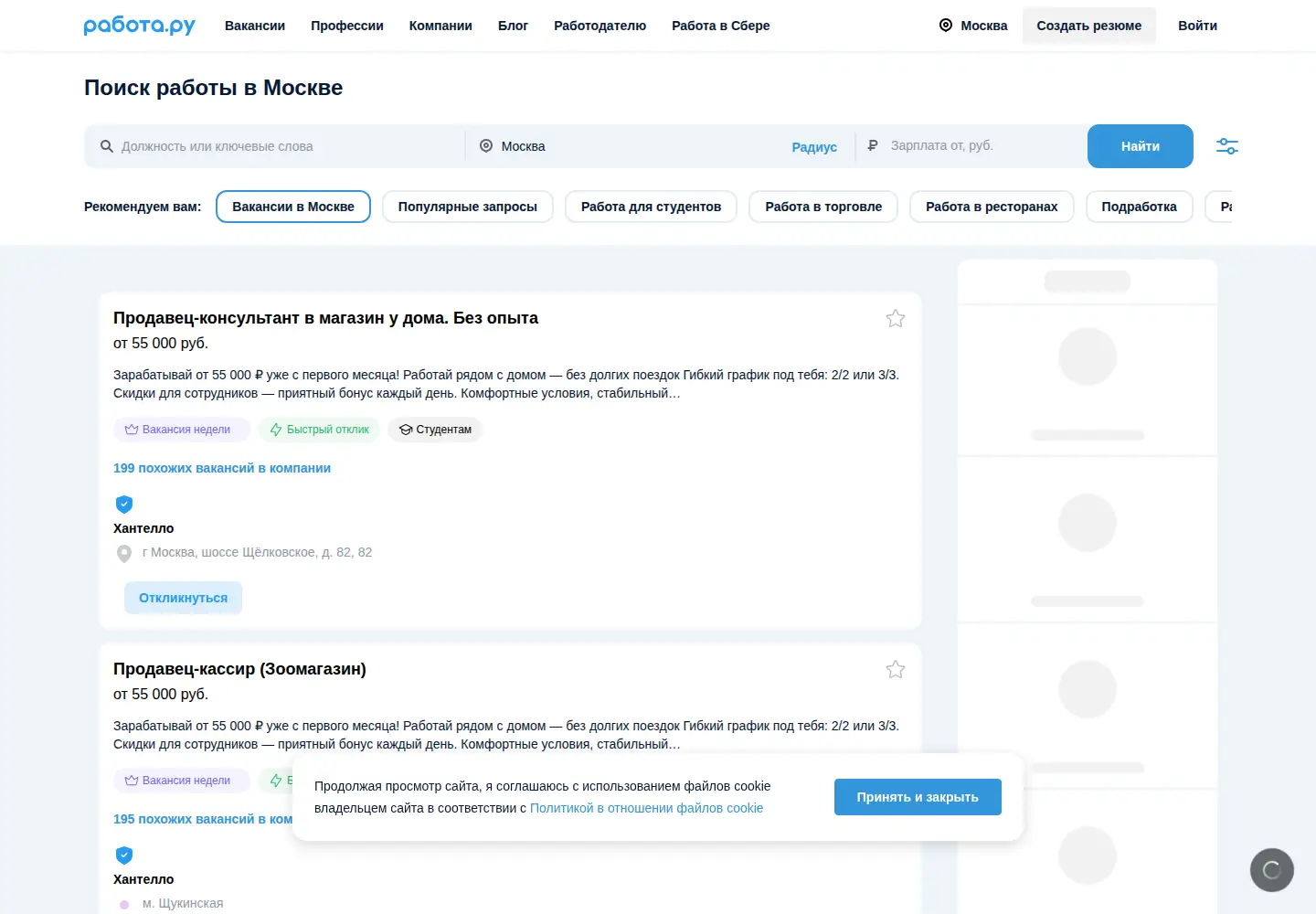1316x914 pixels.
Task: Click verified shield above second Хантелло
Action: [124, 855]
